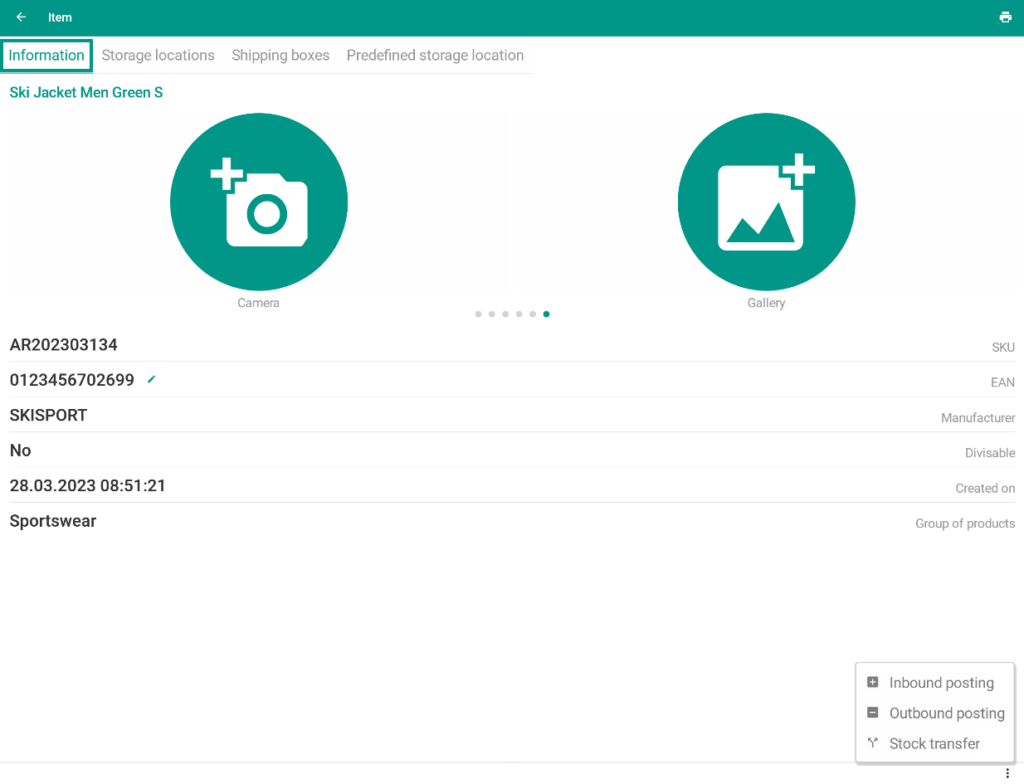
Task: Click the SKU value AR202303134
Action: point(64,345)
